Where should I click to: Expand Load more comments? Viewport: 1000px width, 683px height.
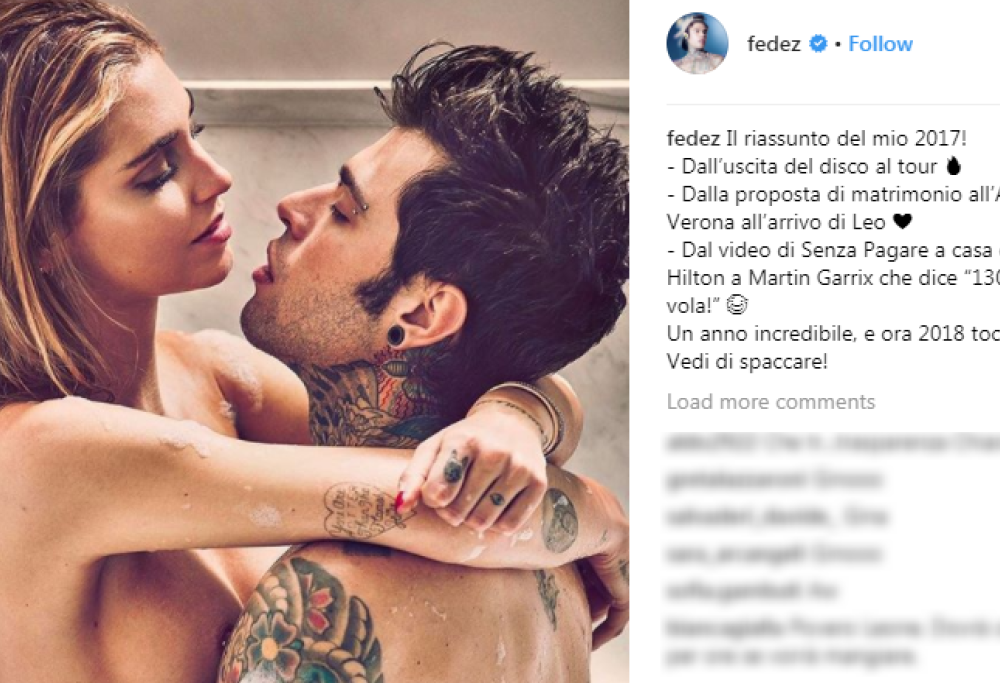[770, 402]
